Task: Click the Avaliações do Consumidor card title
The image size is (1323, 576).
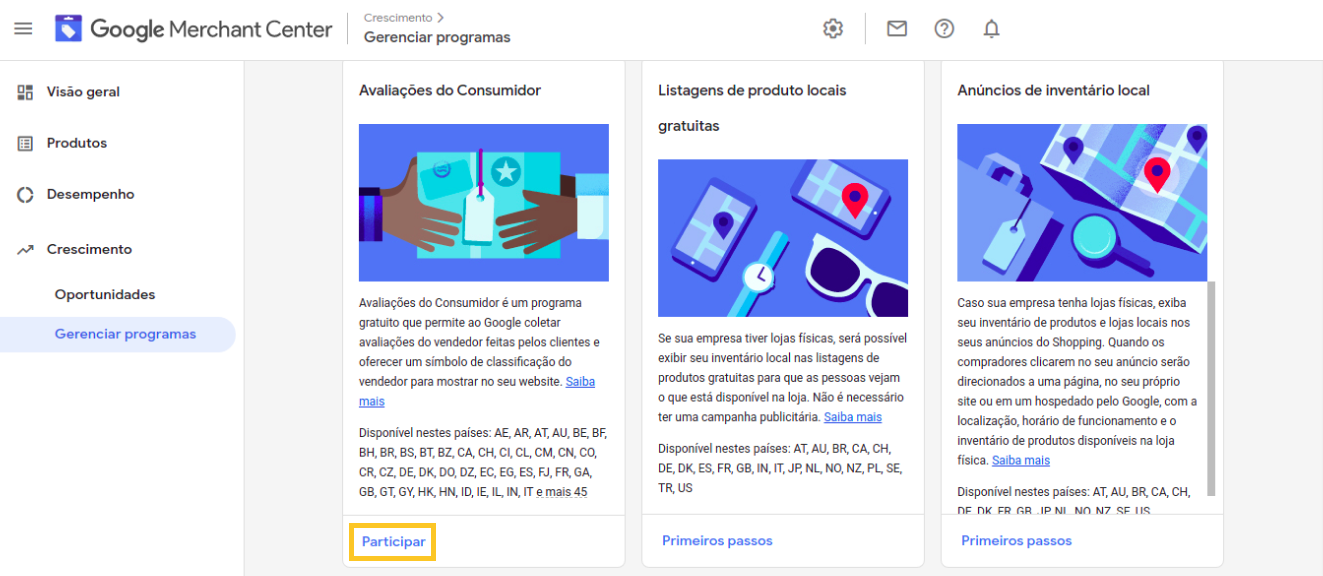Action: point(450,90)
